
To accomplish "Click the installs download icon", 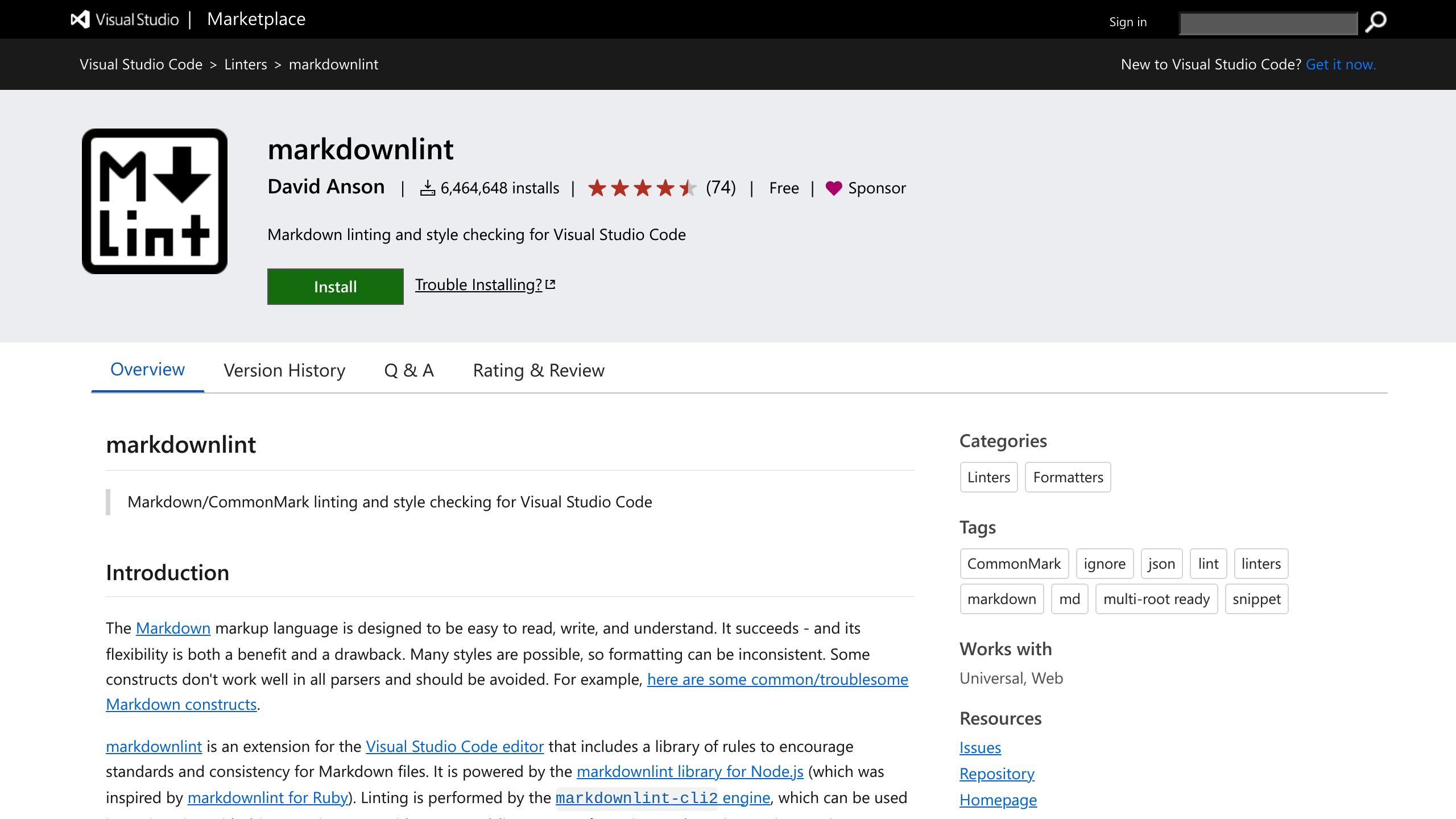I will [427, 188].
